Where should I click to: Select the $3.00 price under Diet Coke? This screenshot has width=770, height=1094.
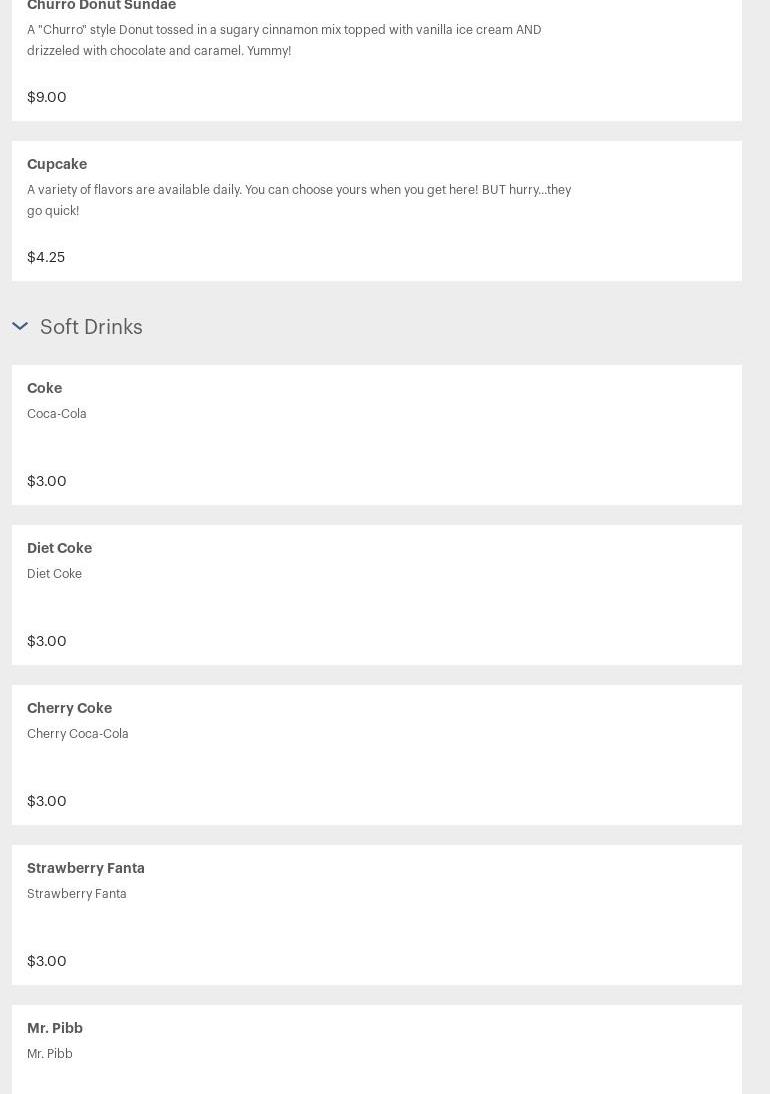coord(47,641)
